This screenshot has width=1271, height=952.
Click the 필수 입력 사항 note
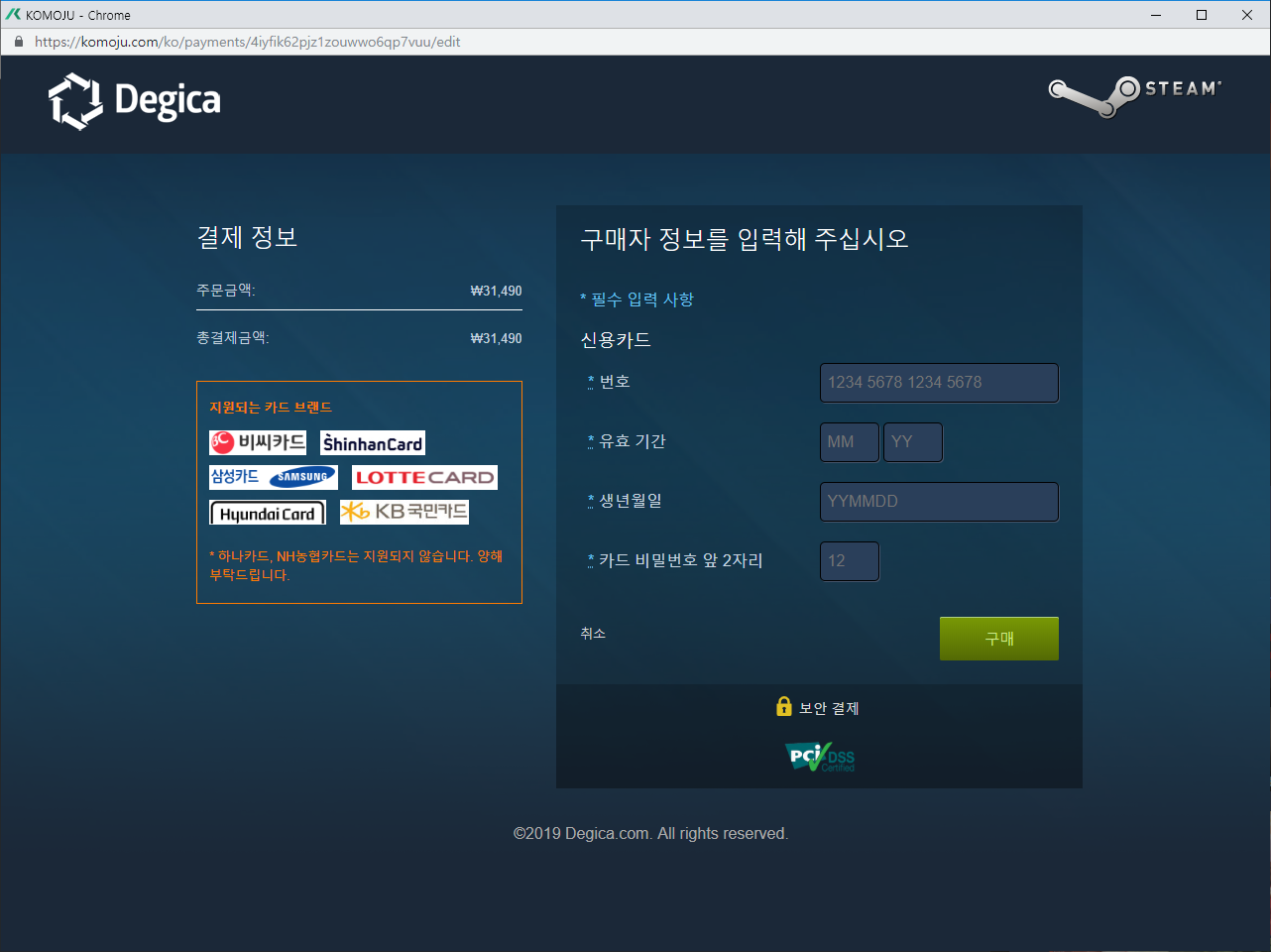pyautogui.click(x=636, y=299)
